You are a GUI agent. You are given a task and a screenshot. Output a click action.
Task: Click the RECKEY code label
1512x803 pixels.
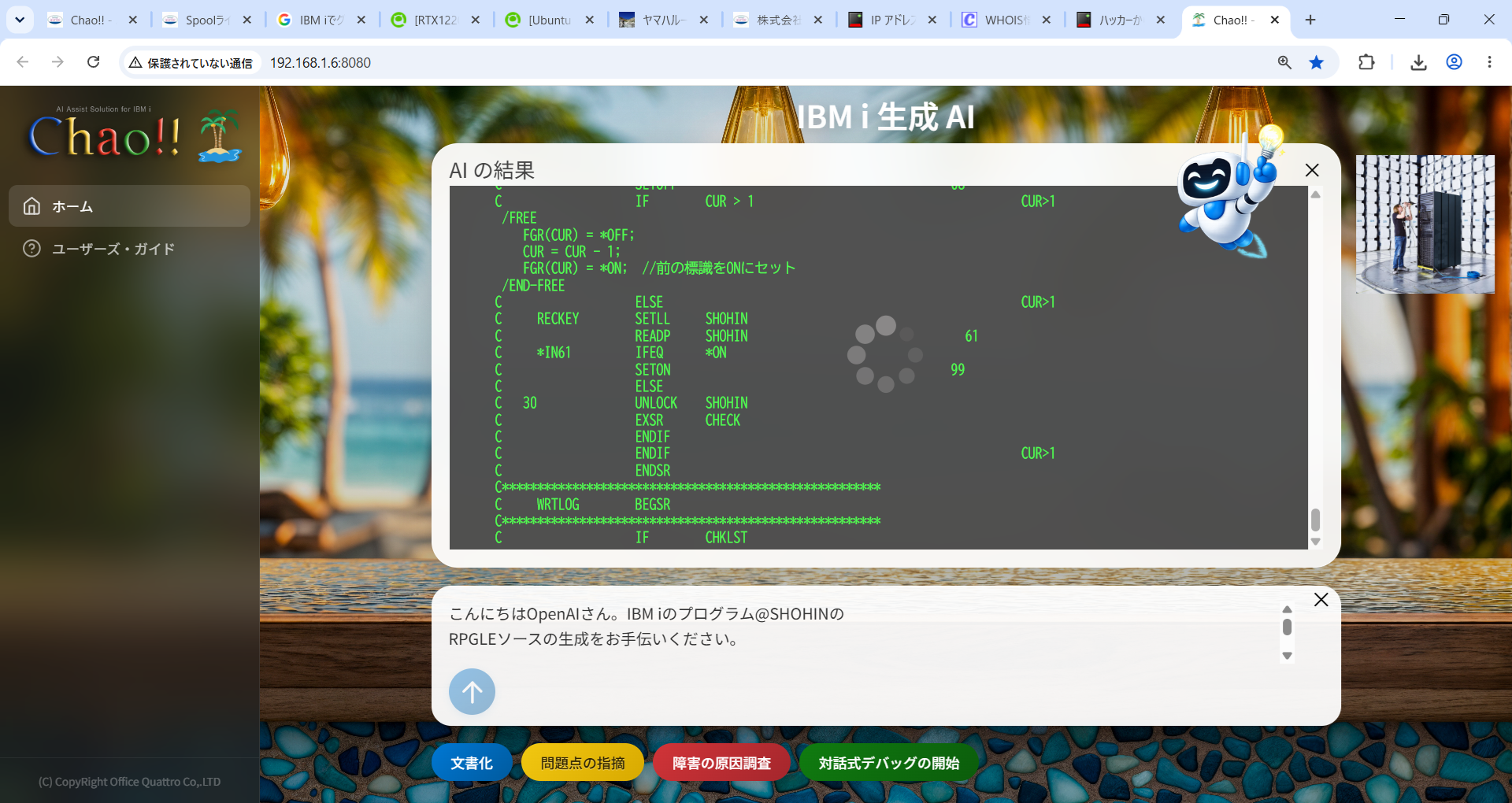(558, 319)
